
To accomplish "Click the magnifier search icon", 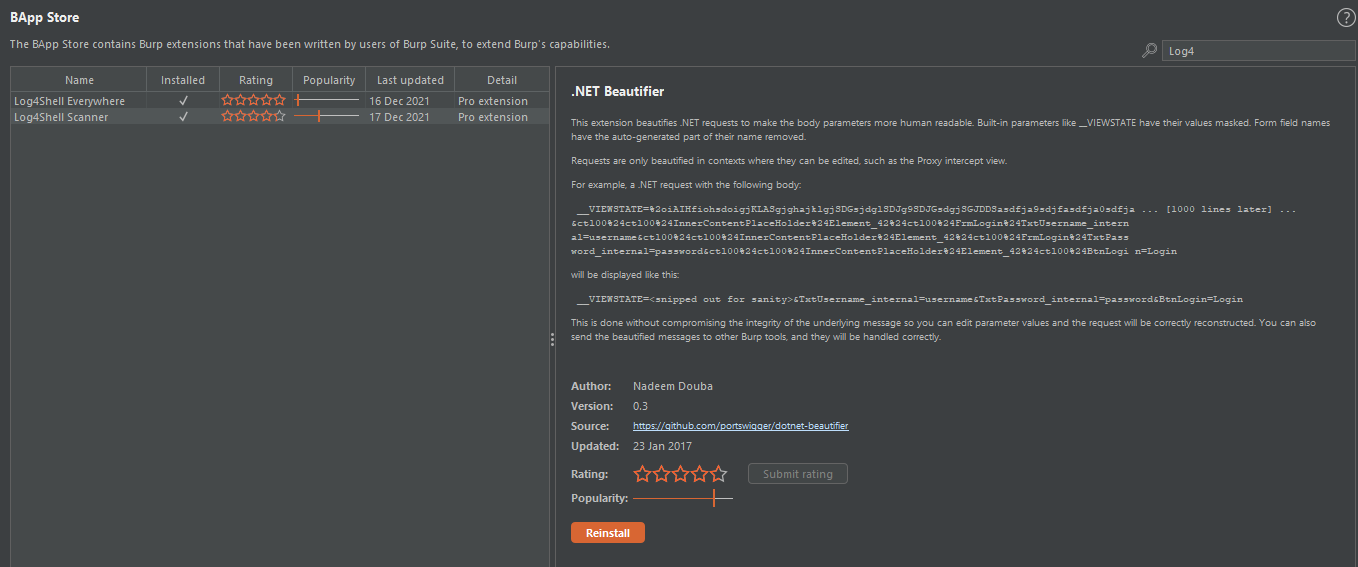I will [x=1149, y=51].
